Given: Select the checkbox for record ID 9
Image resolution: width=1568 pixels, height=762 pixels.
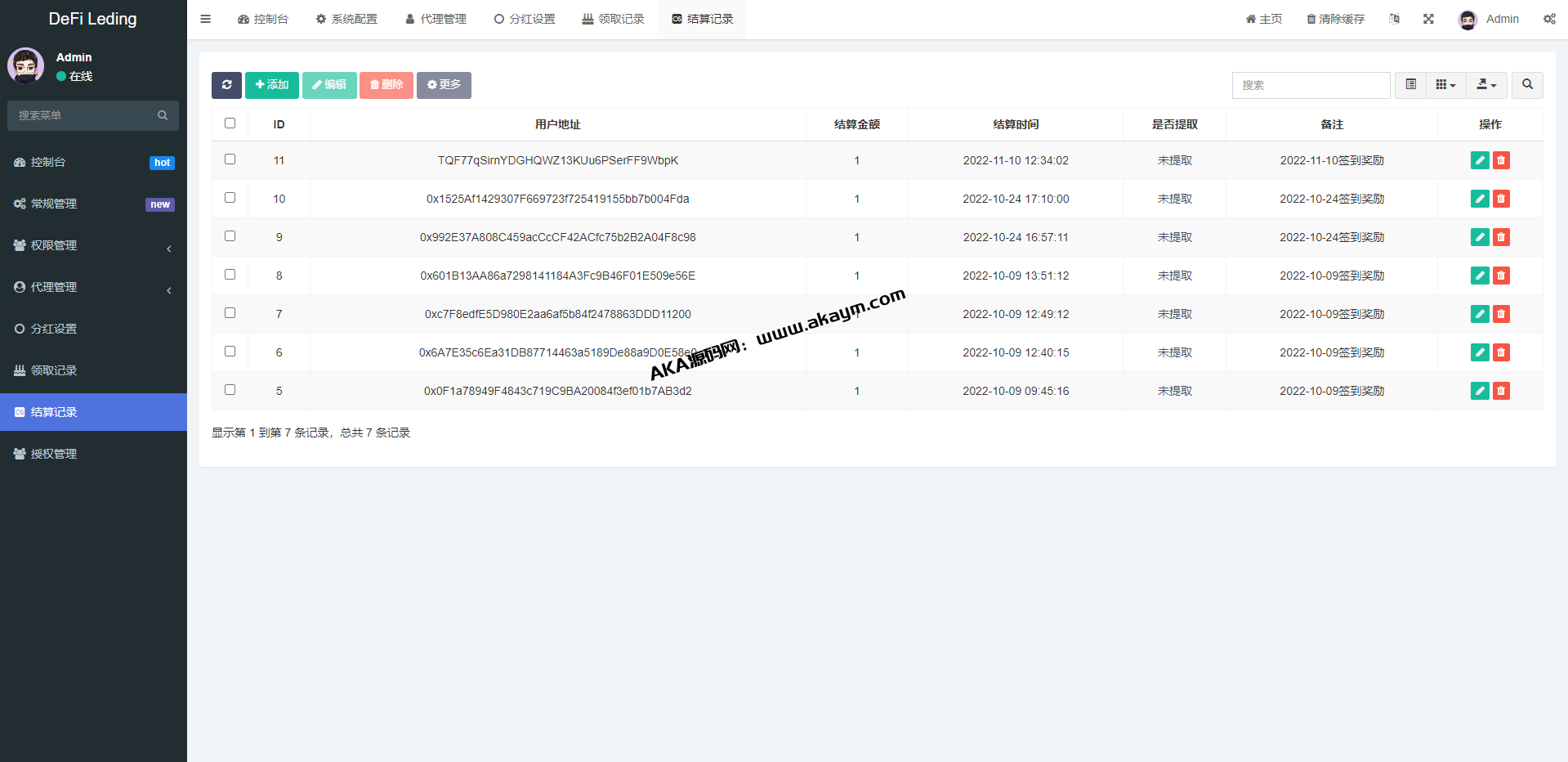Looking at the screenshot, I should click(x=230, y=236).
